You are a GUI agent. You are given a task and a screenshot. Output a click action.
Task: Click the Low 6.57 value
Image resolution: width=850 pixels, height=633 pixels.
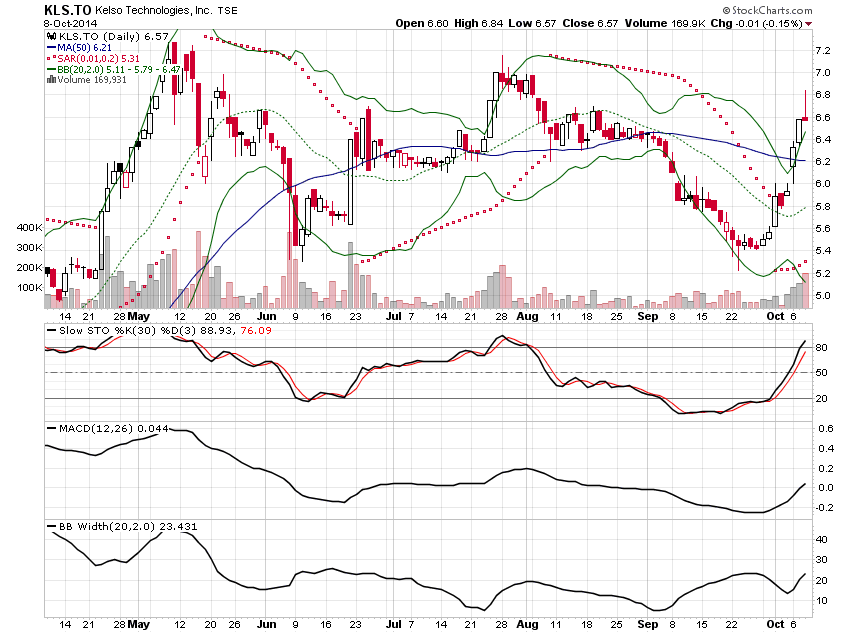click(x=532, y=23)
